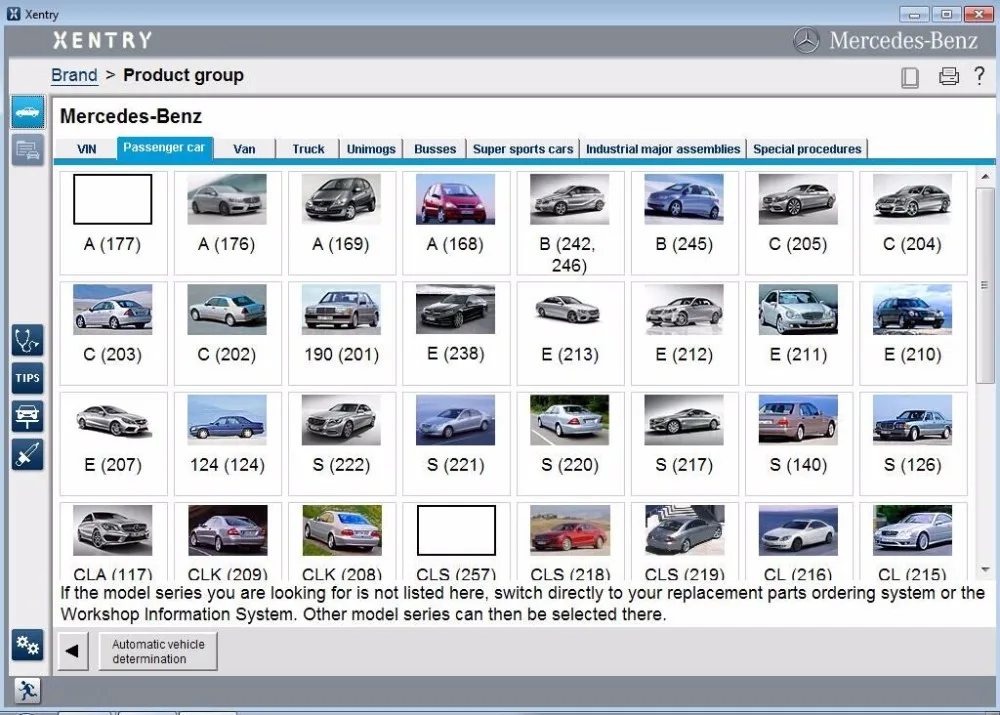Open the vehicle list sidebar icon
Image resolution: width=1000 pixels, height=715 pixels.
(27, 150)
